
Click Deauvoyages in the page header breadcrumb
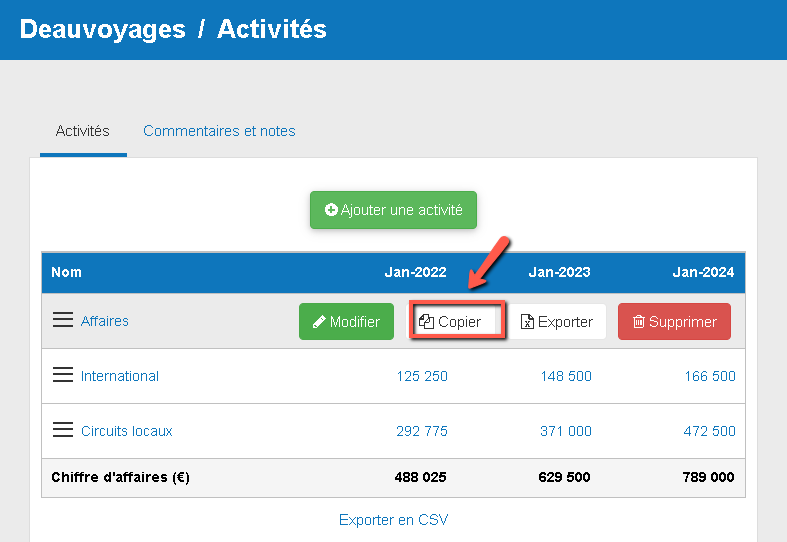103,29
